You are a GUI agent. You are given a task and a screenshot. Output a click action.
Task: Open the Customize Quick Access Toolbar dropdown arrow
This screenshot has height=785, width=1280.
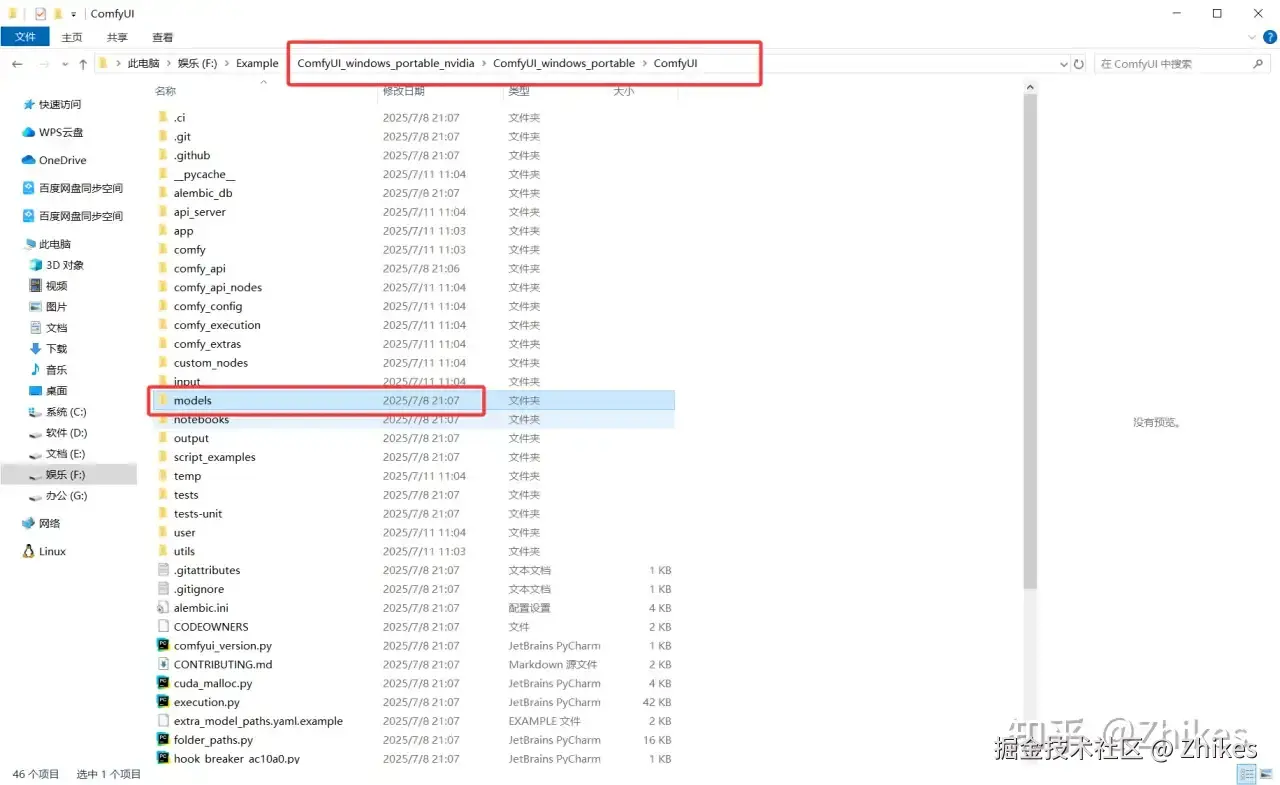tap(73, 14)
